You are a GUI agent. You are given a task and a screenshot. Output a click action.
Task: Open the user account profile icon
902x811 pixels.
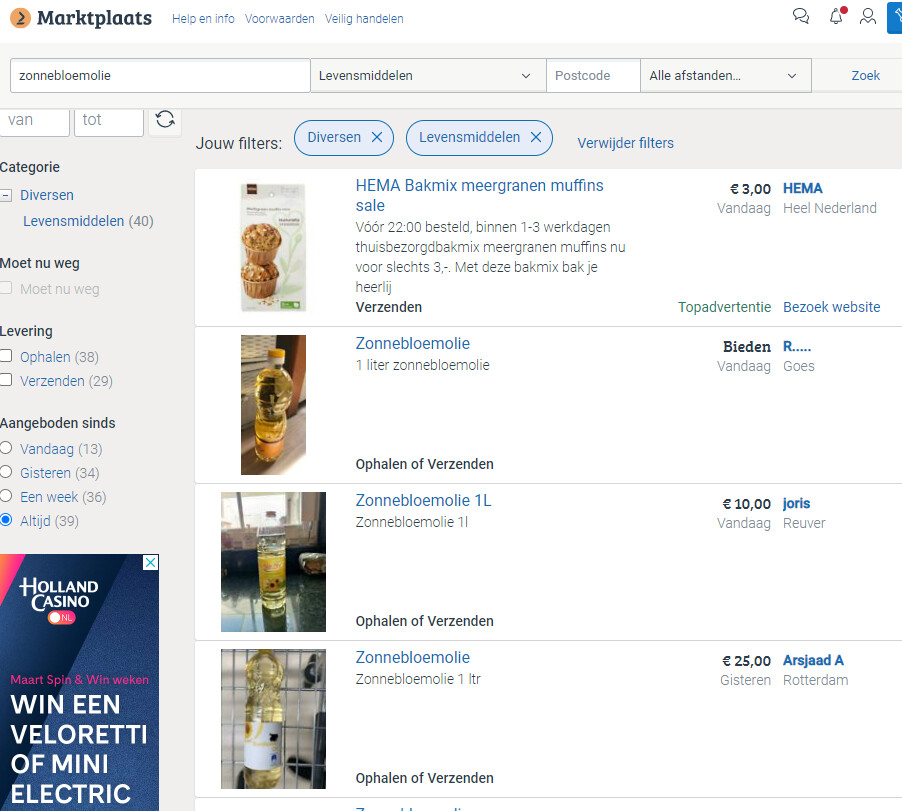point(867,16)
